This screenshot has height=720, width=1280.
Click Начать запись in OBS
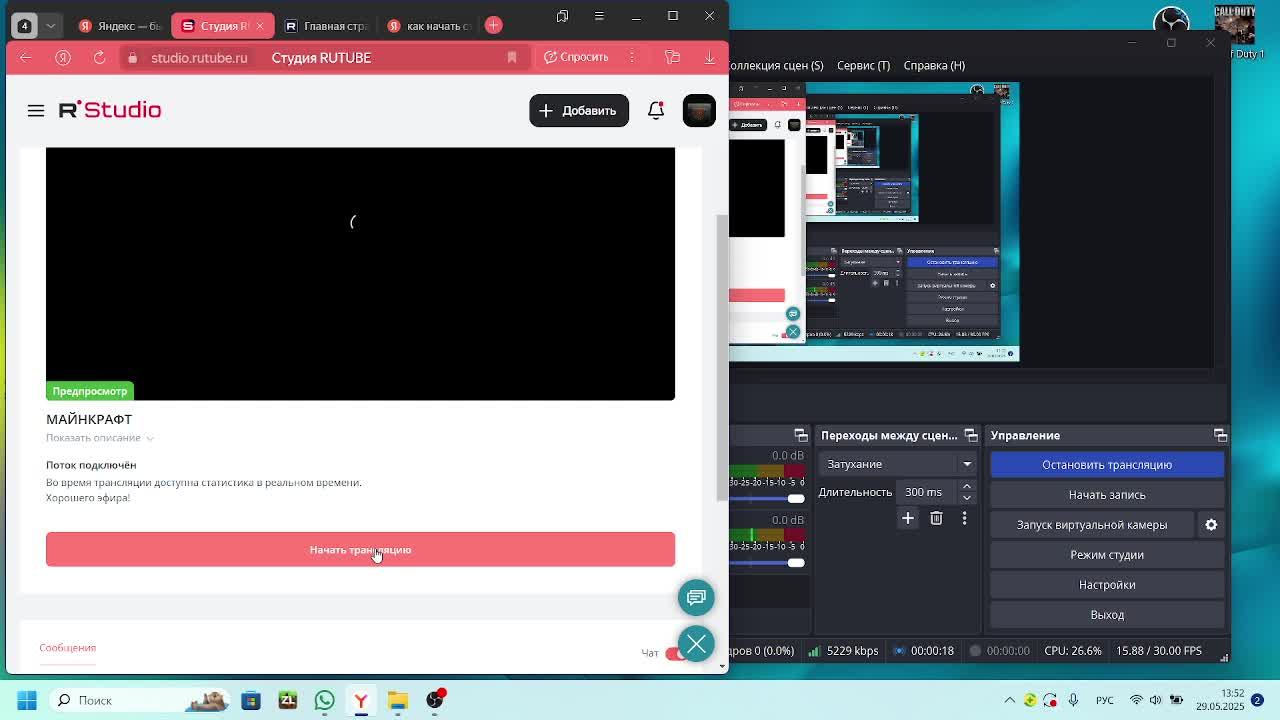[1107, 494]
